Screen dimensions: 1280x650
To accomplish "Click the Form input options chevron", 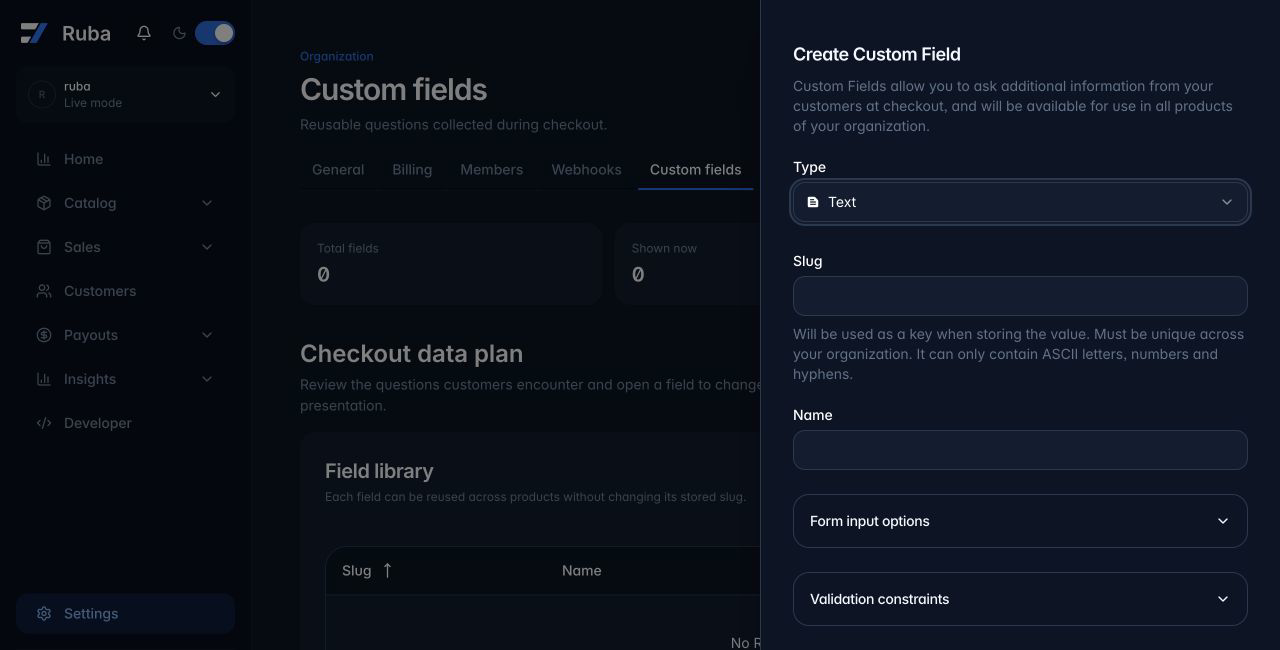I will point(1222,521).
